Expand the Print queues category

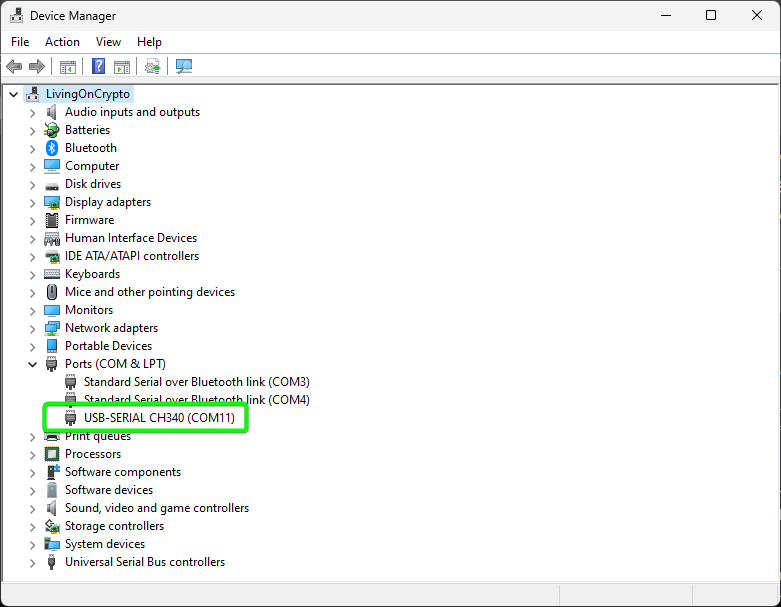coord(32,437)
